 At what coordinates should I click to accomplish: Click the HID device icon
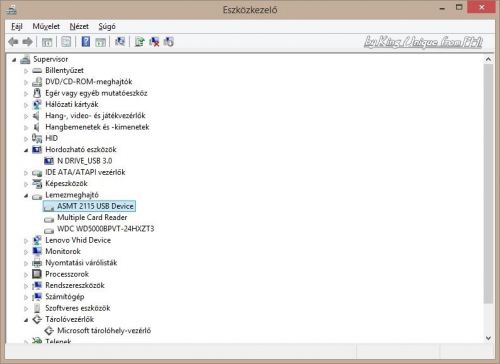(37, 138)
